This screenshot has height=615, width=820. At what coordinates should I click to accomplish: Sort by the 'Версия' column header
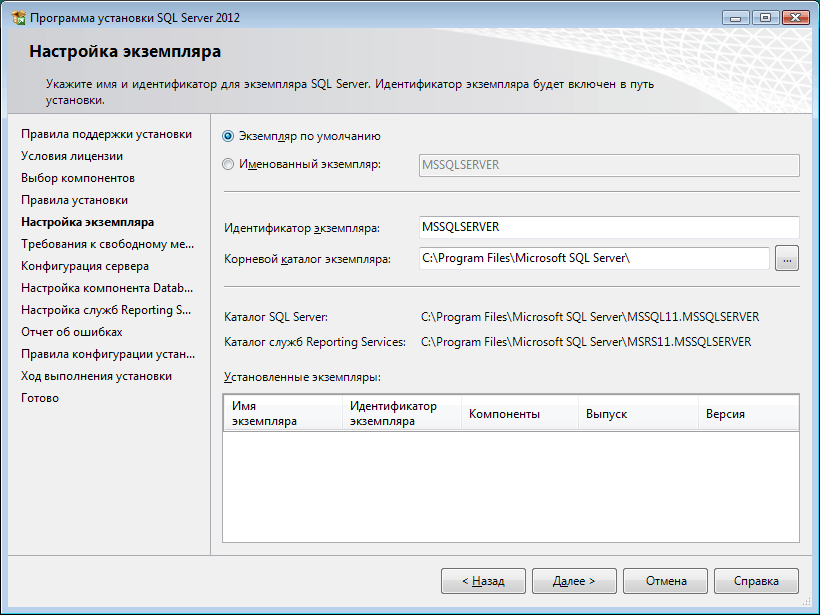(747, 414)
